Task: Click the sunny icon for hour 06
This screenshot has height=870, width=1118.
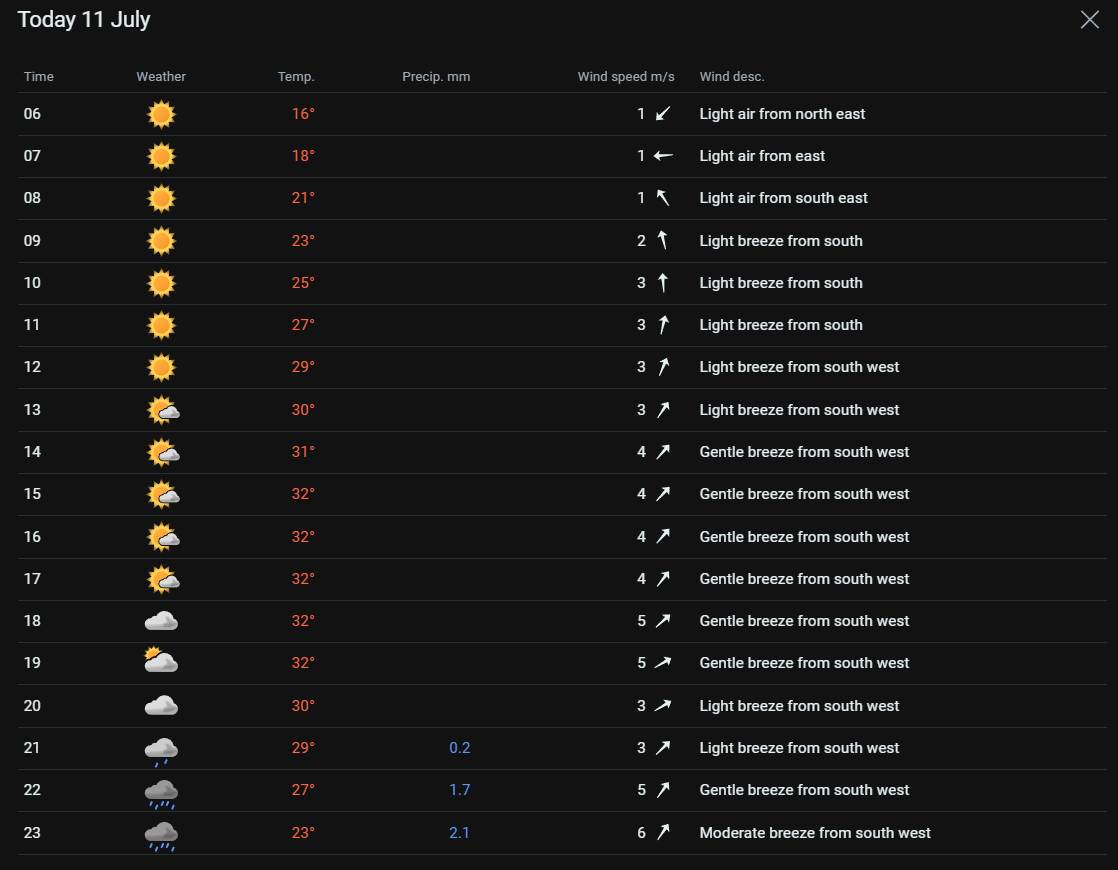Action: point(161,115)
